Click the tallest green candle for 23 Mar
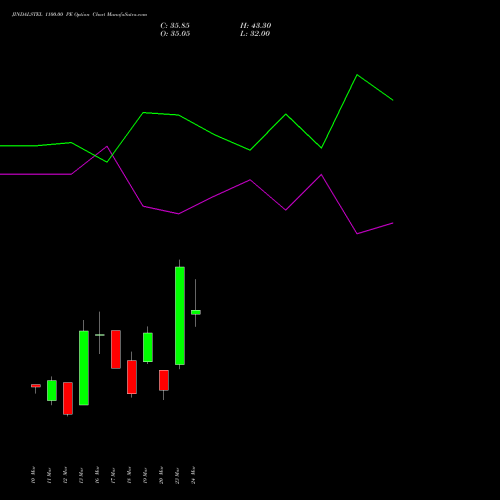 180,316
